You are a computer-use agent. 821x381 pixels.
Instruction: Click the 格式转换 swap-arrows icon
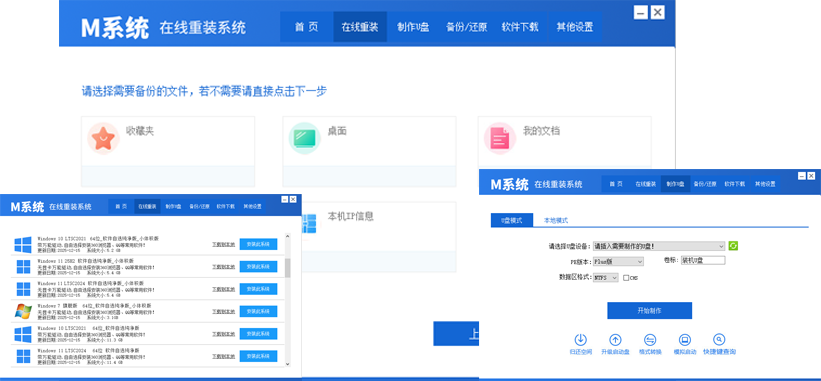650,339
